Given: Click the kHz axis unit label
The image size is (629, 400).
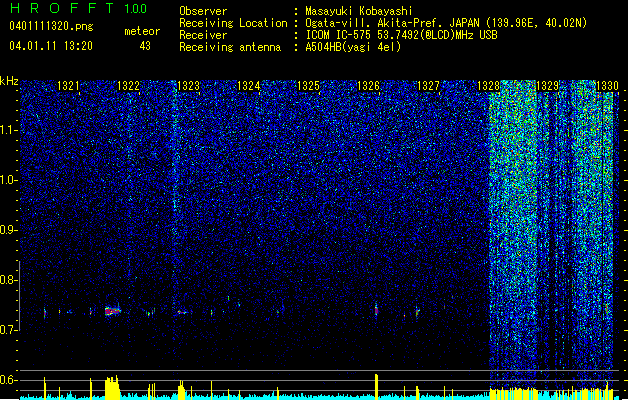Looking at the screenshot, I should [9, 81].
